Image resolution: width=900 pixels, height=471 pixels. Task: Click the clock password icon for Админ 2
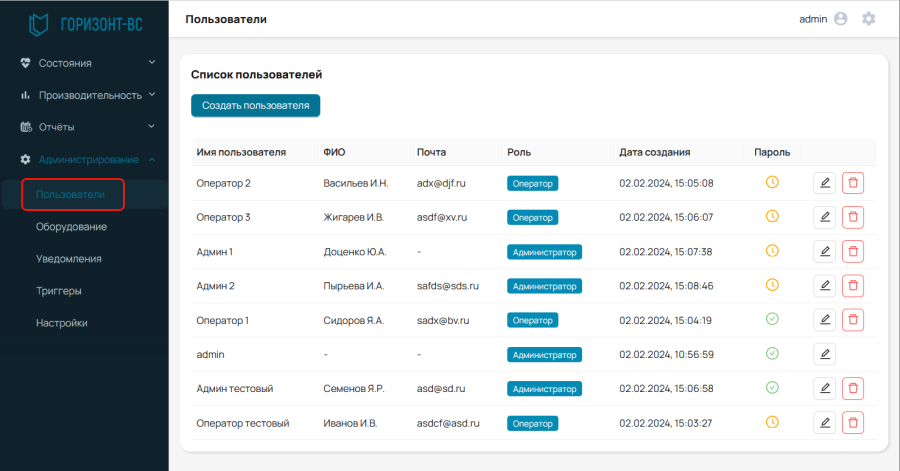point(772,285)
